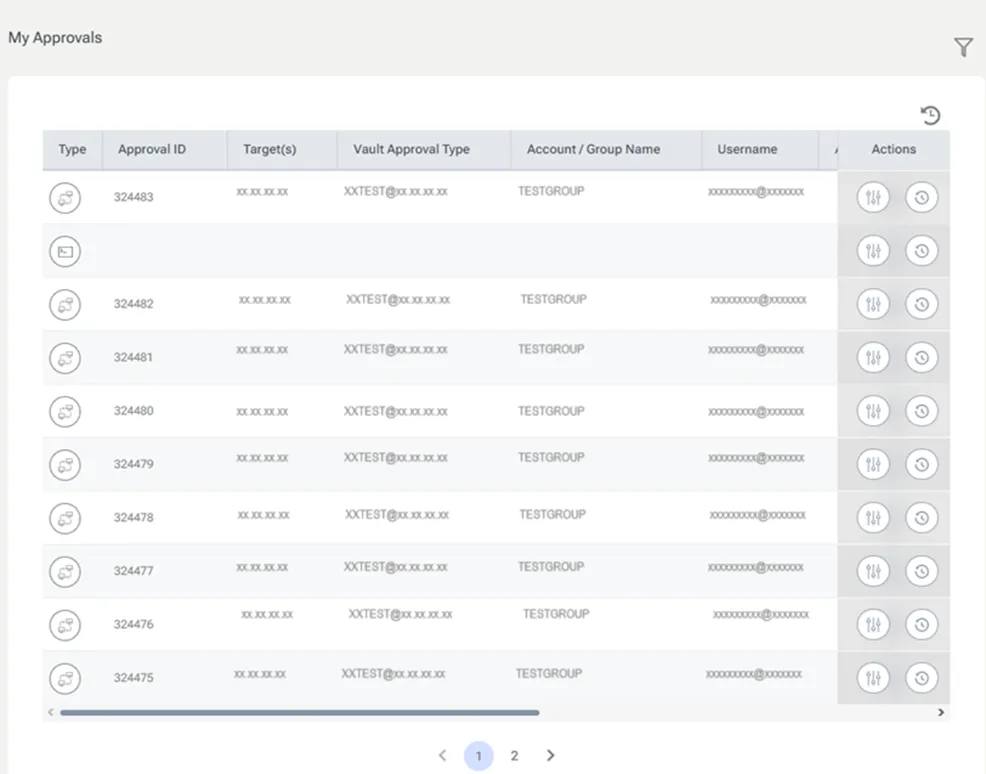
Task: Select approval ID 324479 cell
Action: click(133, 464)
